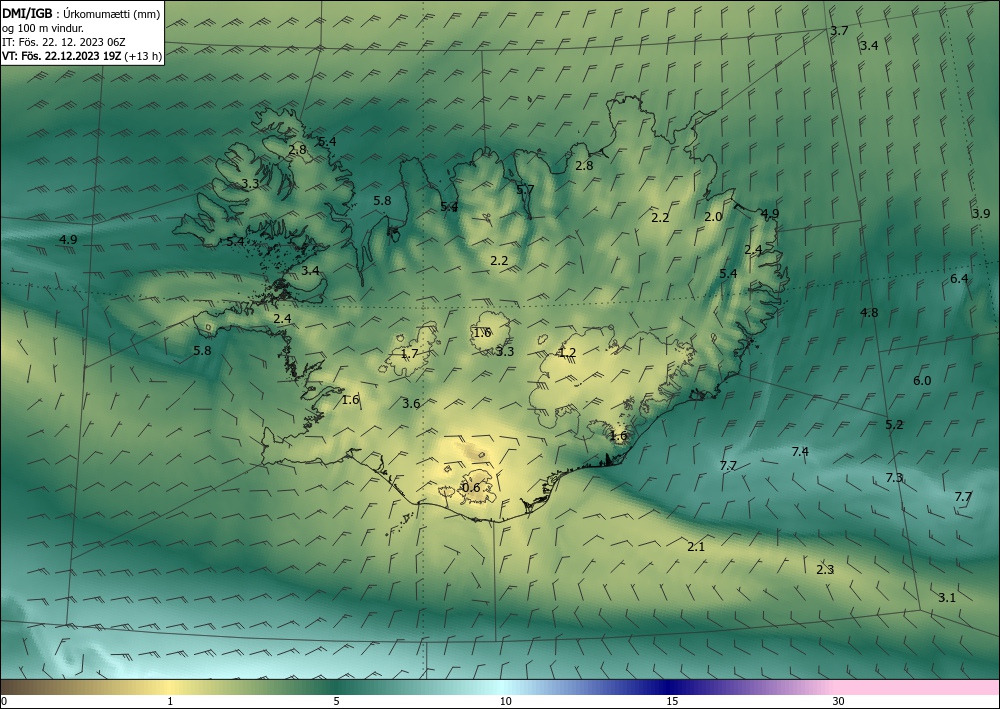Click the 7.3 value southeast offshore
1000x709 pixels.
894,477
